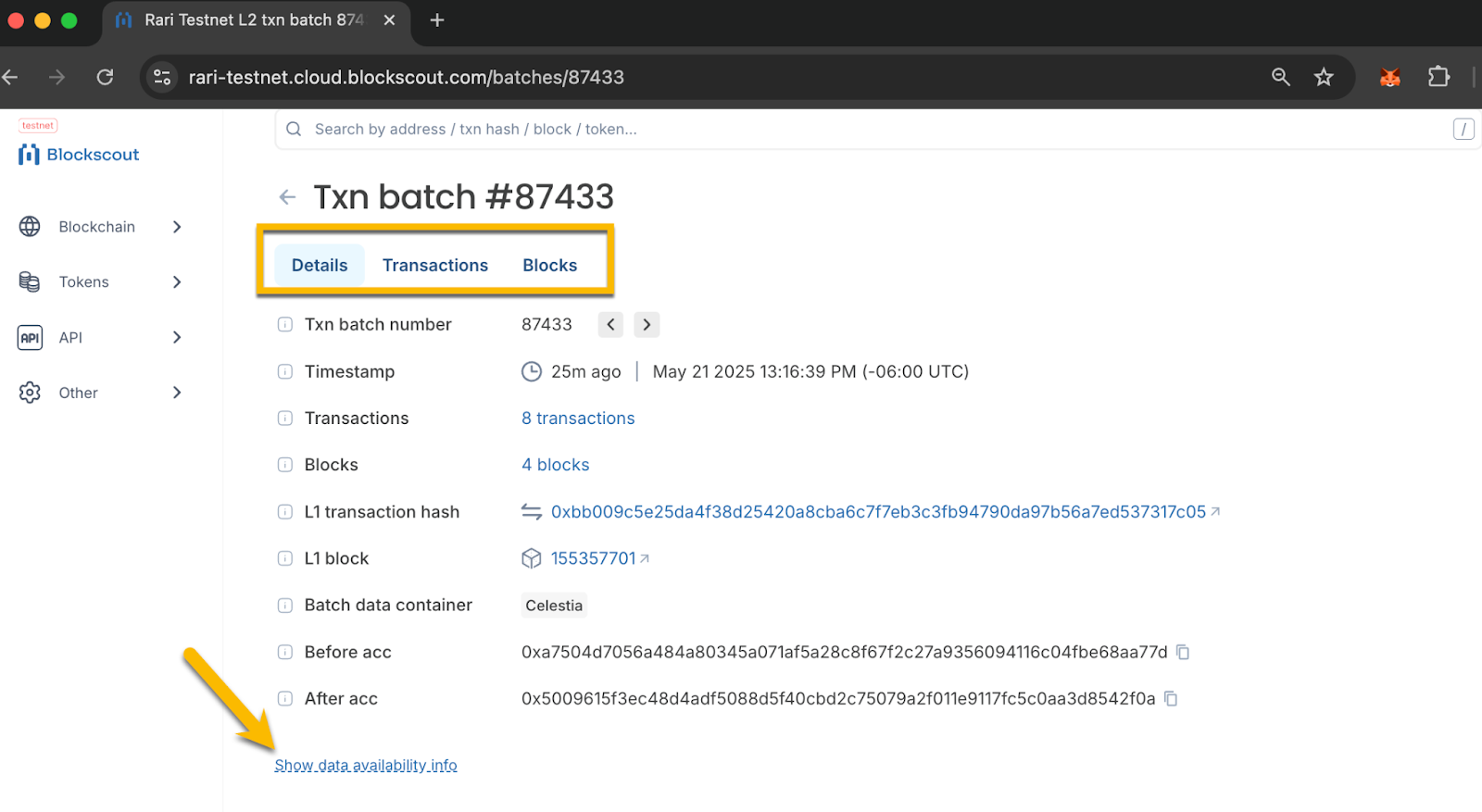Click the Tokens coins icon
The height and width of the screenshot is (812, 1482).
(30, 282)
